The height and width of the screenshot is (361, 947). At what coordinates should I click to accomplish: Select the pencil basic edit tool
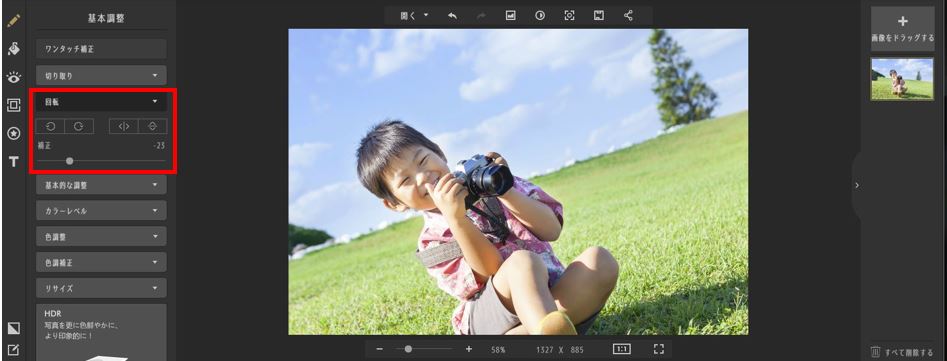click(13, 21)
